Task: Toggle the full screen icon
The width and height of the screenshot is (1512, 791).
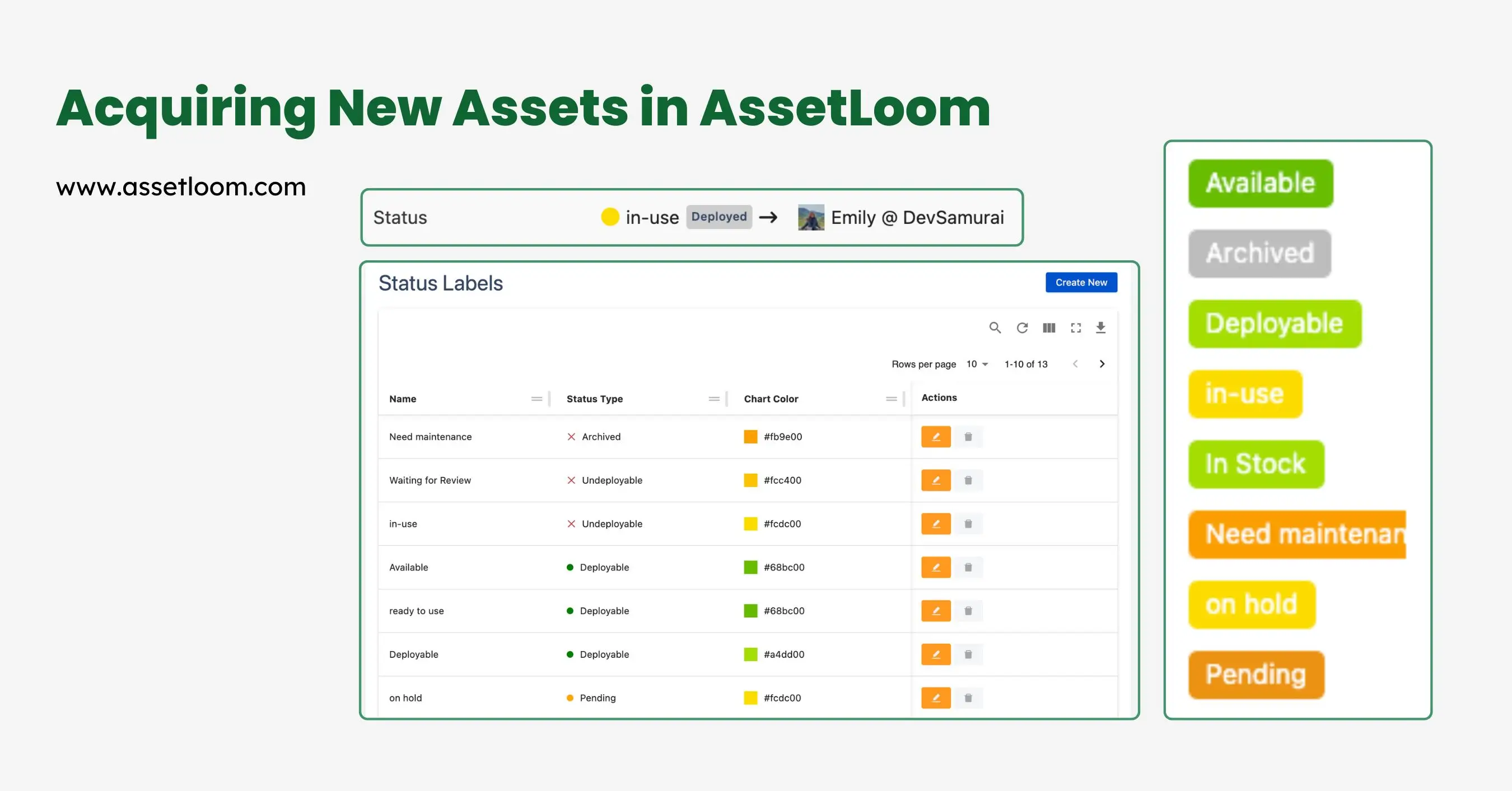Action: [x=1075, y=327]
